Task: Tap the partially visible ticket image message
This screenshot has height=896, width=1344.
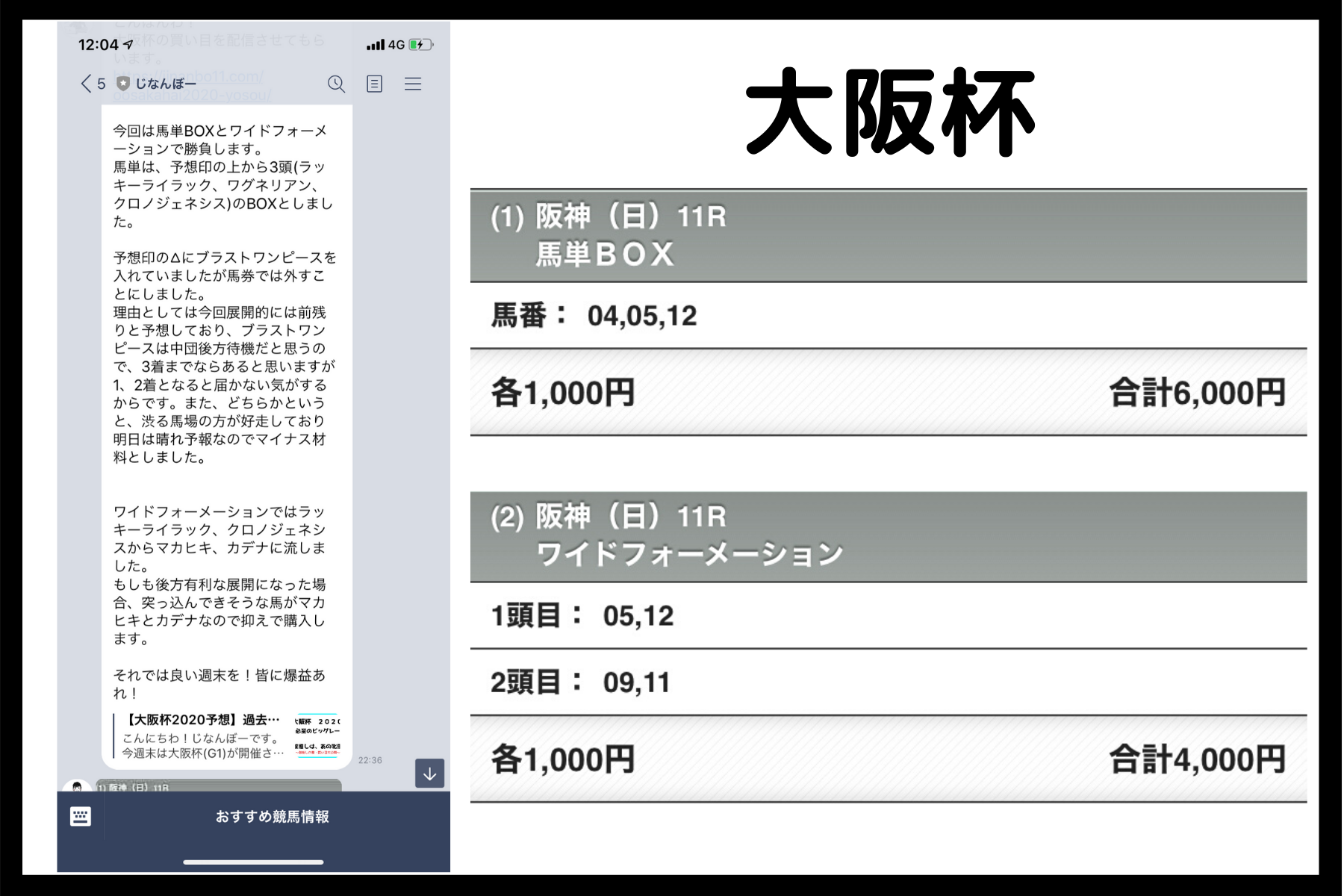Action: (x=218, y=785)
